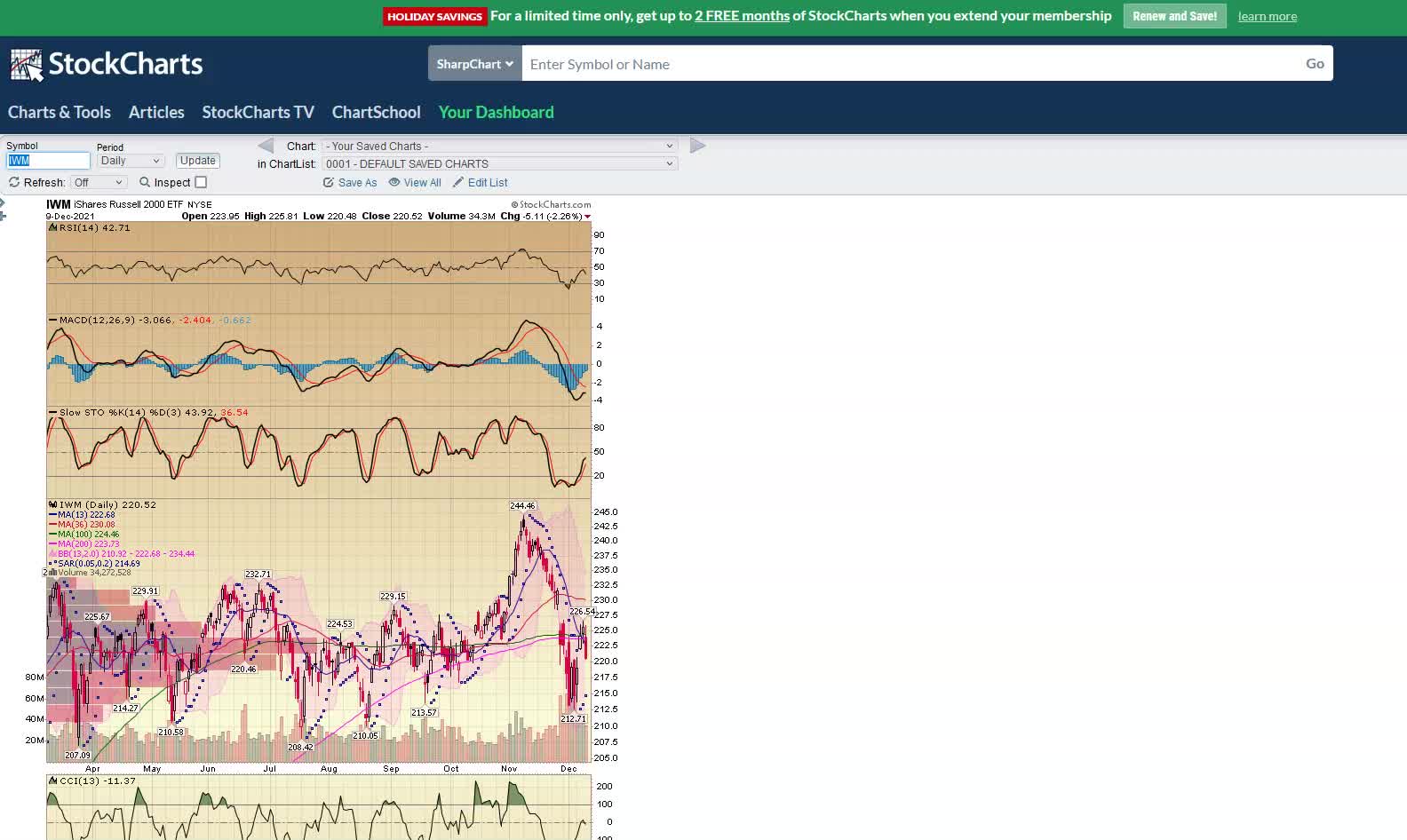Click the Go search button

click(1315, 64)
